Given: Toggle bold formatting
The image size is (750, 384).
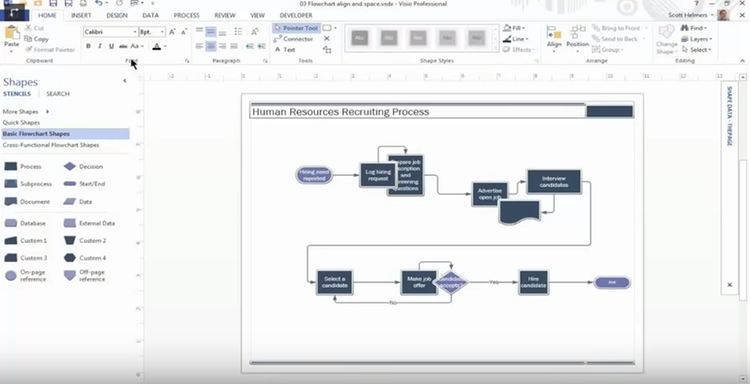Looking at the screenshot, I should coord(88,46).
